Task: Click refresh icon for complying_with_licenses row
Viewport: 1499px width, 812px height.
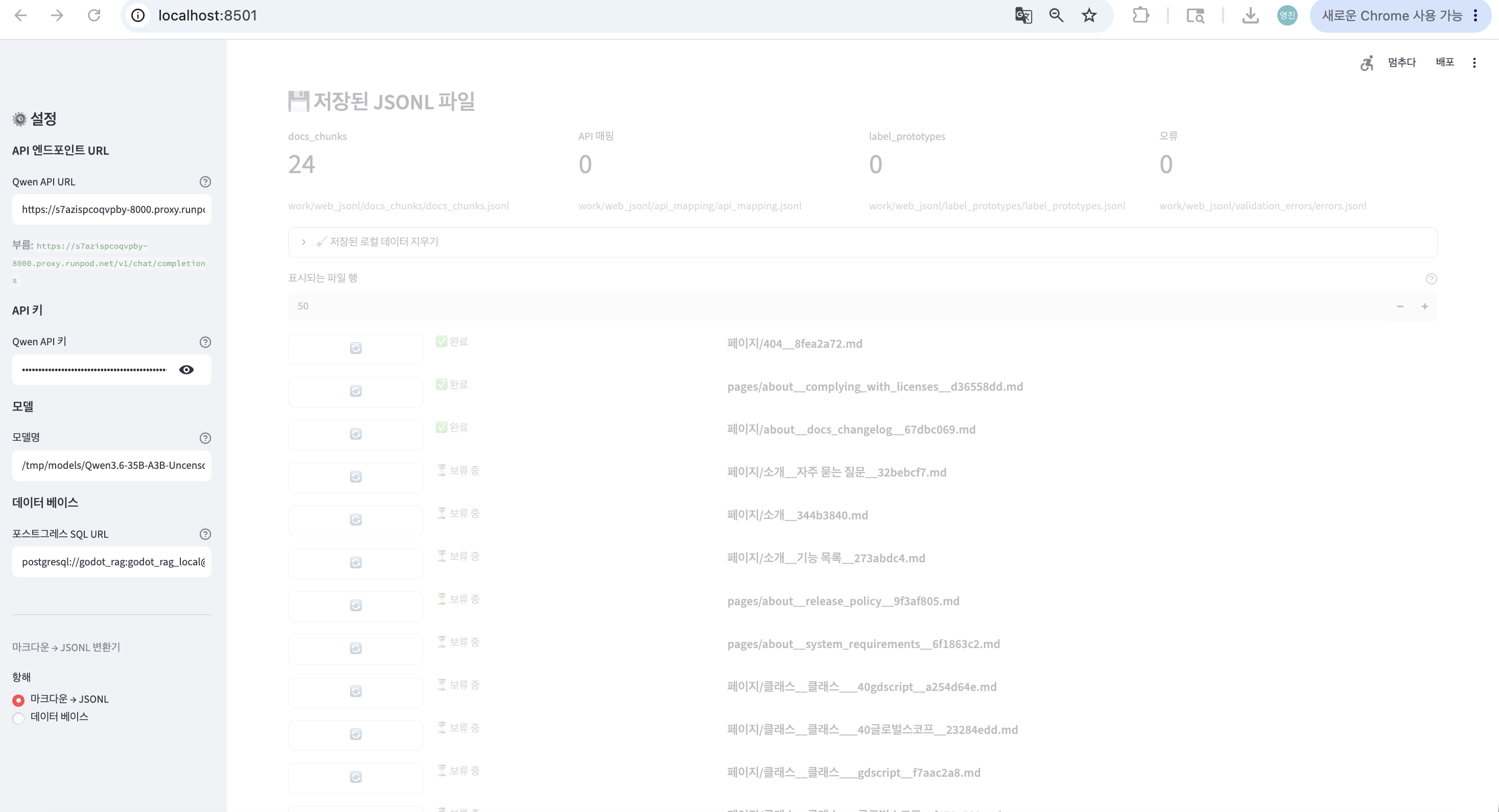Action: 356,392
